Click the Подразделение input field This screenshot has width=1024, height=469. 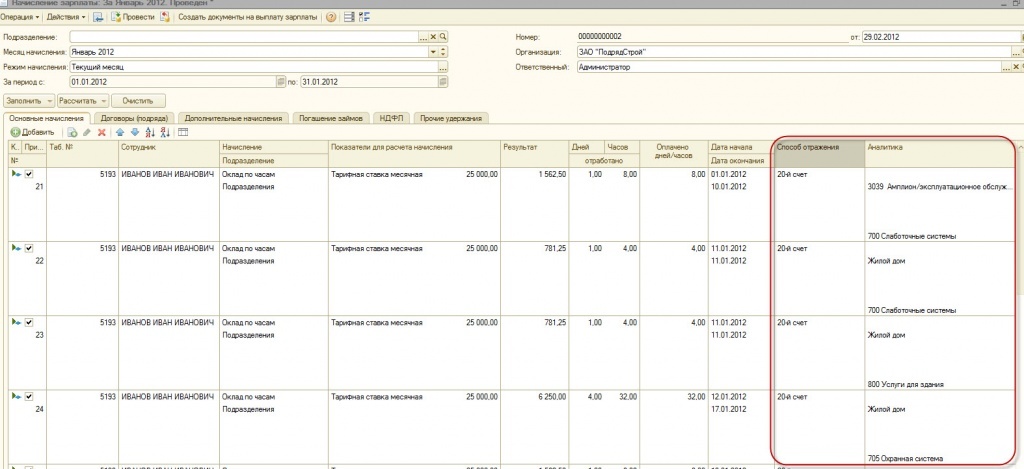point(243,37)
